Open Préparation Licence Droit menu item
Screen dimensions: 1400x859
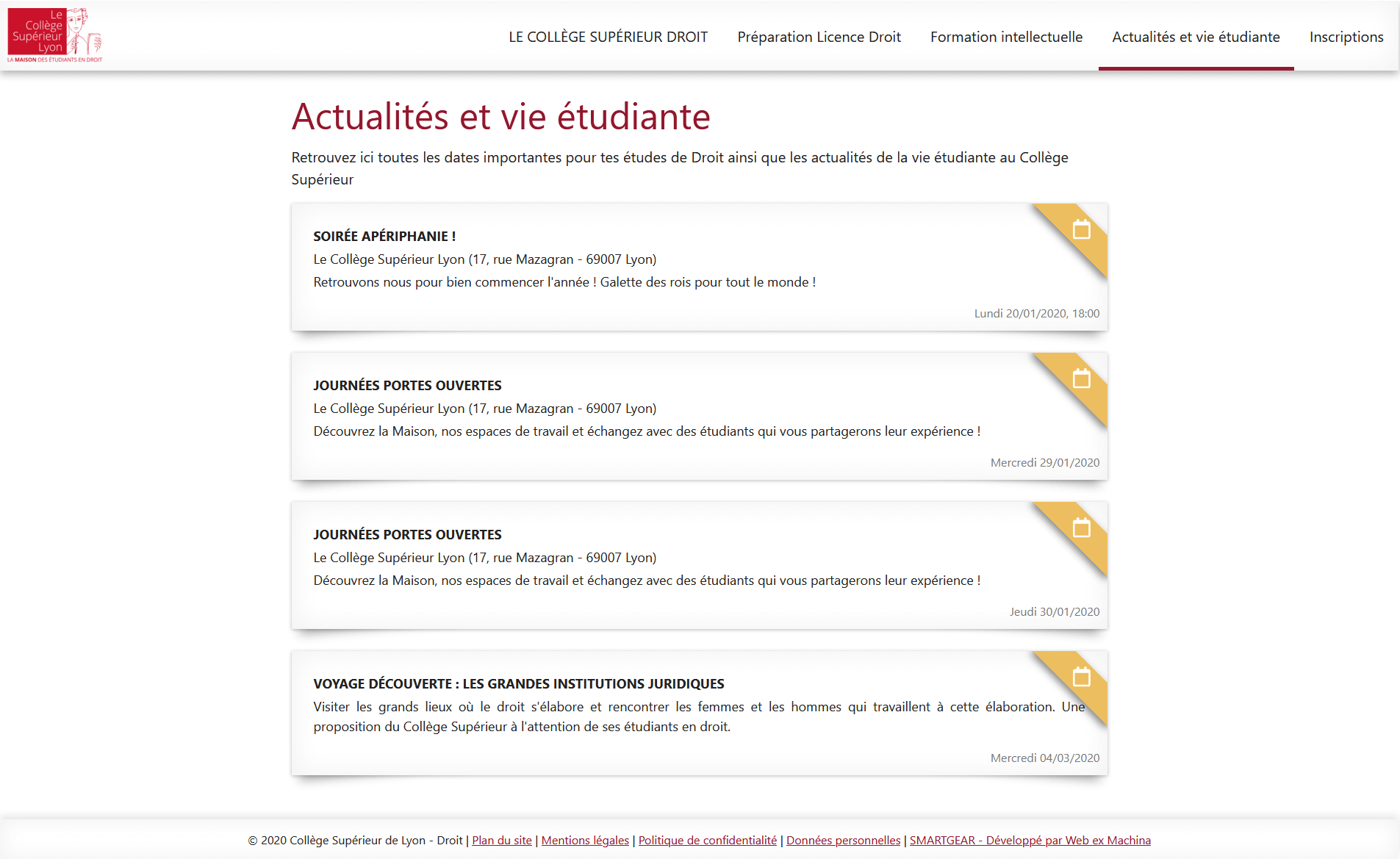819,37
